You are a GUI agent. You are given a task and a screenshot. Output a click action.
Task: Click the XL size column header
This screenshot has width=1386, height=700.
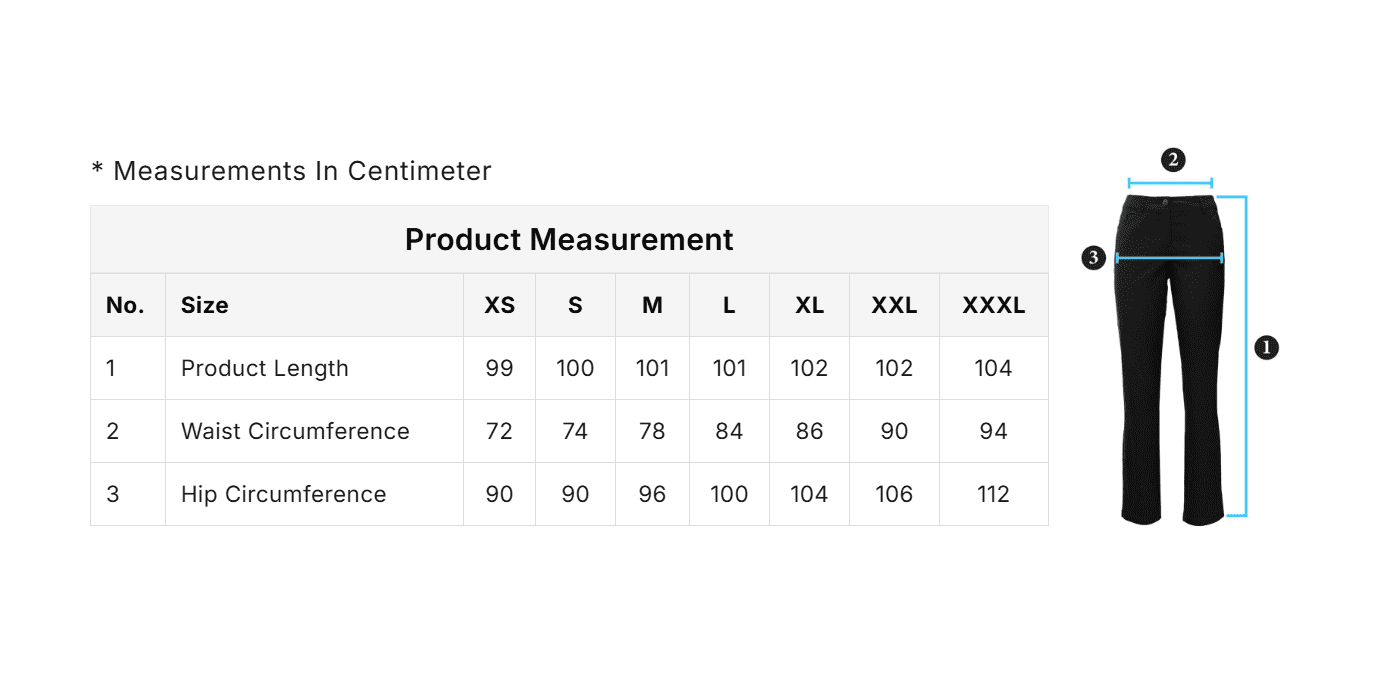[809, 305]
